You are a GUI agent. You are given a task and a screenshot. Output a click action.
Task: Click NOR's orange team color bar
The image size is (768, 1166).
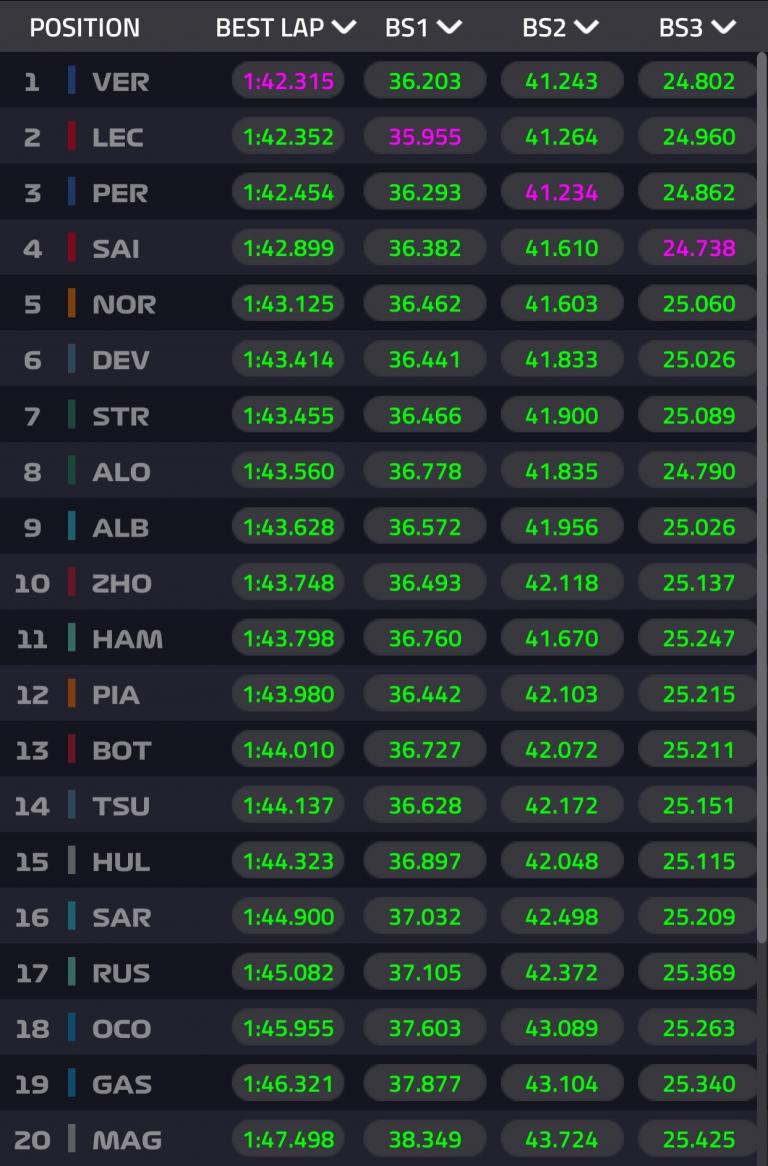[72, 303]
